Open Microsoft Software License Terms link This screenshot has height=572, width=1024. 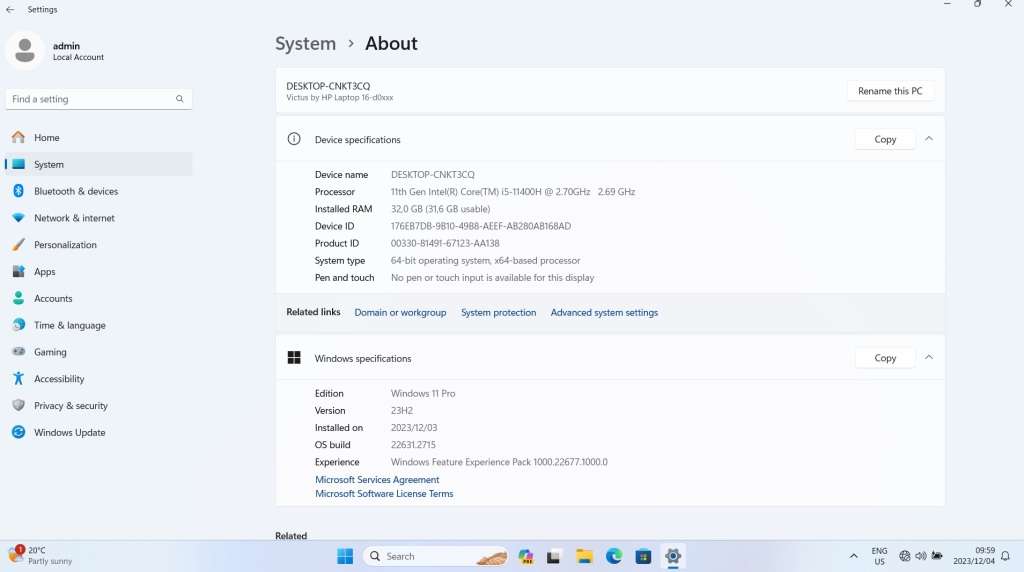click(384, 494)
